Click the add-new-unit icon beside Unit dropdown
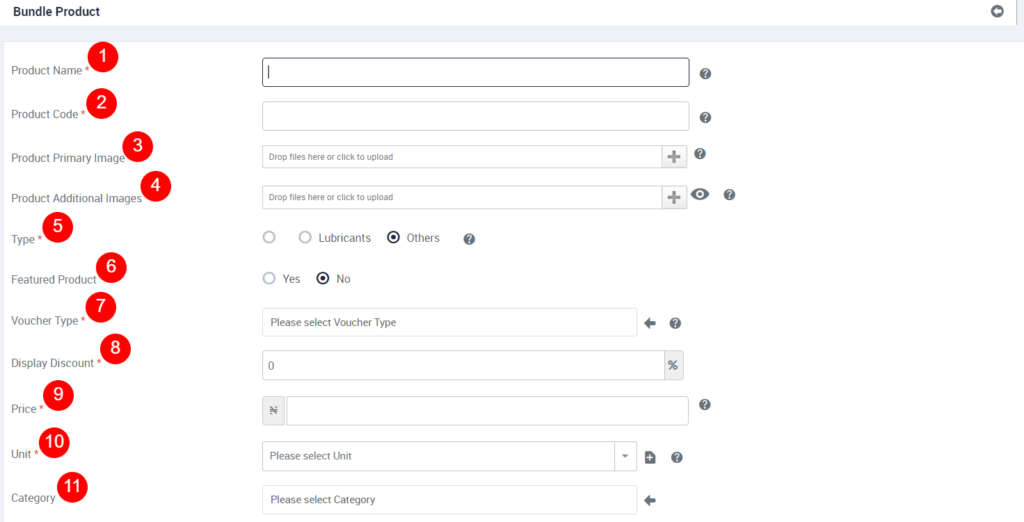Viewport: 1024px width, 522px height. 650,457
